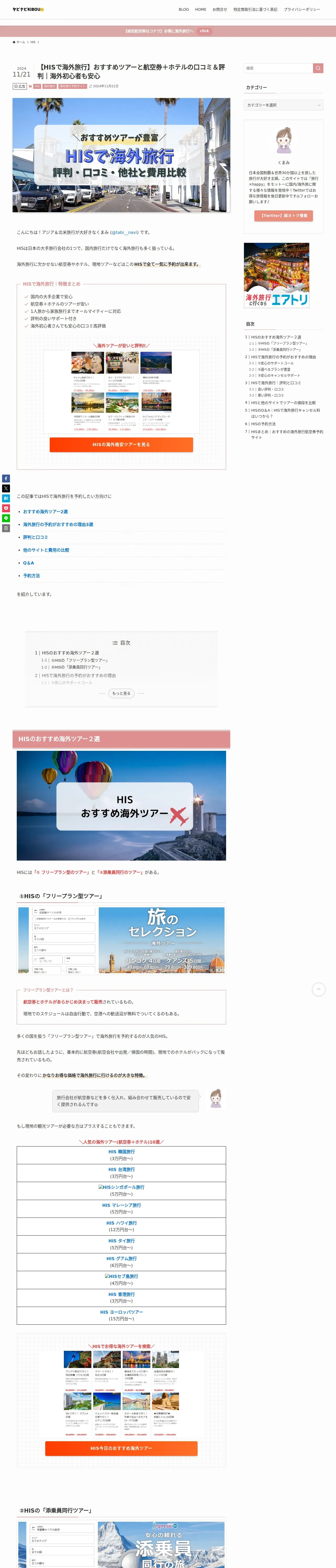Open the 【Twitter】超オトク情報 button
336x1568 pixels.
point(284,216)
